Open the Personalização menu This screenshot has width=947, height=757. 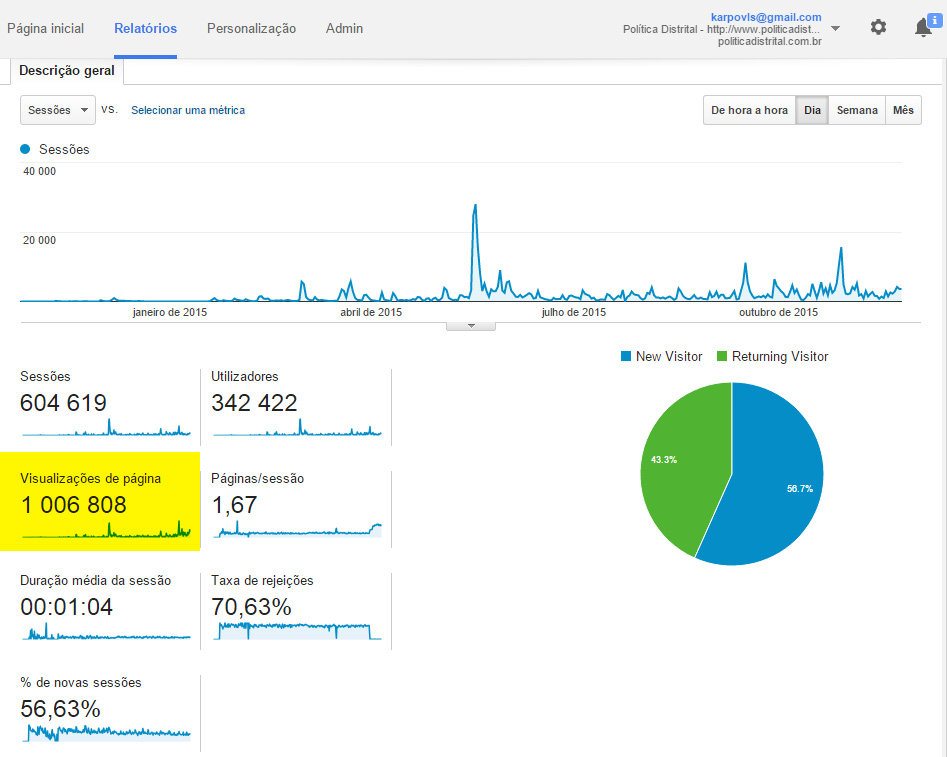coord(251,29)
